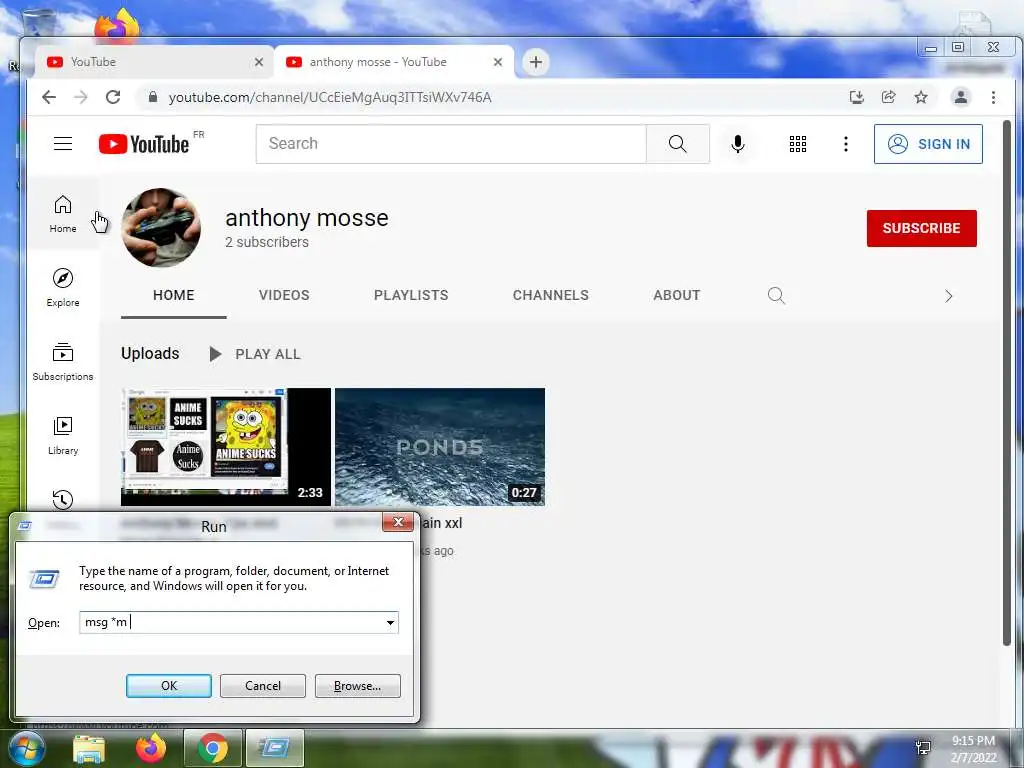Open YouTube settings three-dot icon

click(846, 144)
